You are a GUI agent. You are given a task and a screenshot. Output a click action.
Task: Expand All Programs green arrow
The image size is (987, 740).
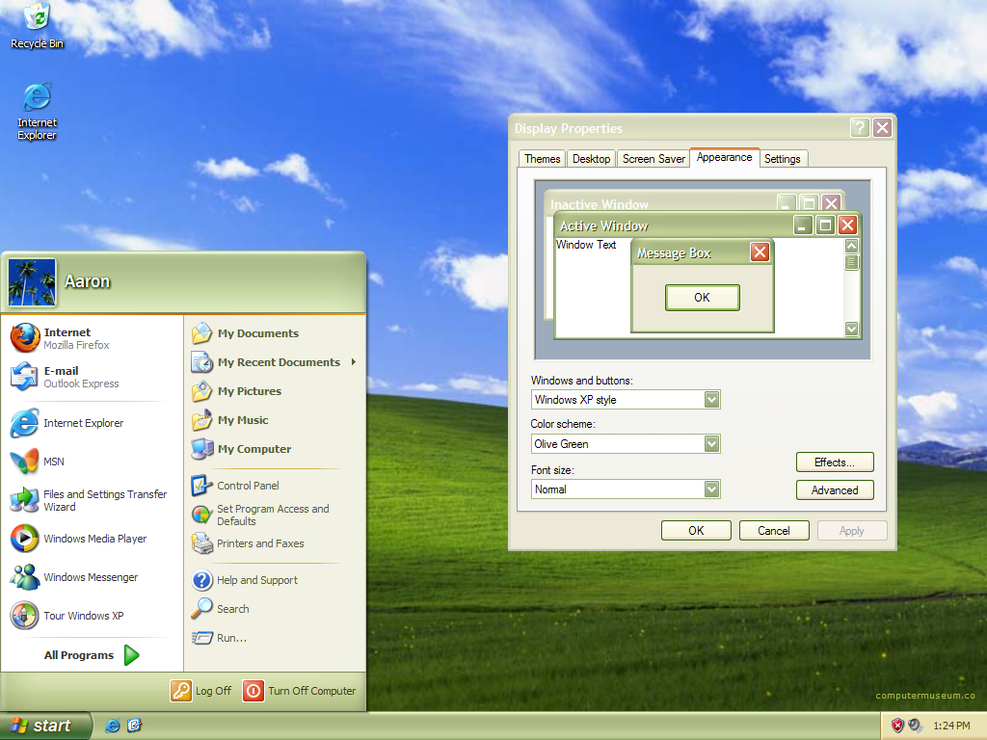(131, 655)
